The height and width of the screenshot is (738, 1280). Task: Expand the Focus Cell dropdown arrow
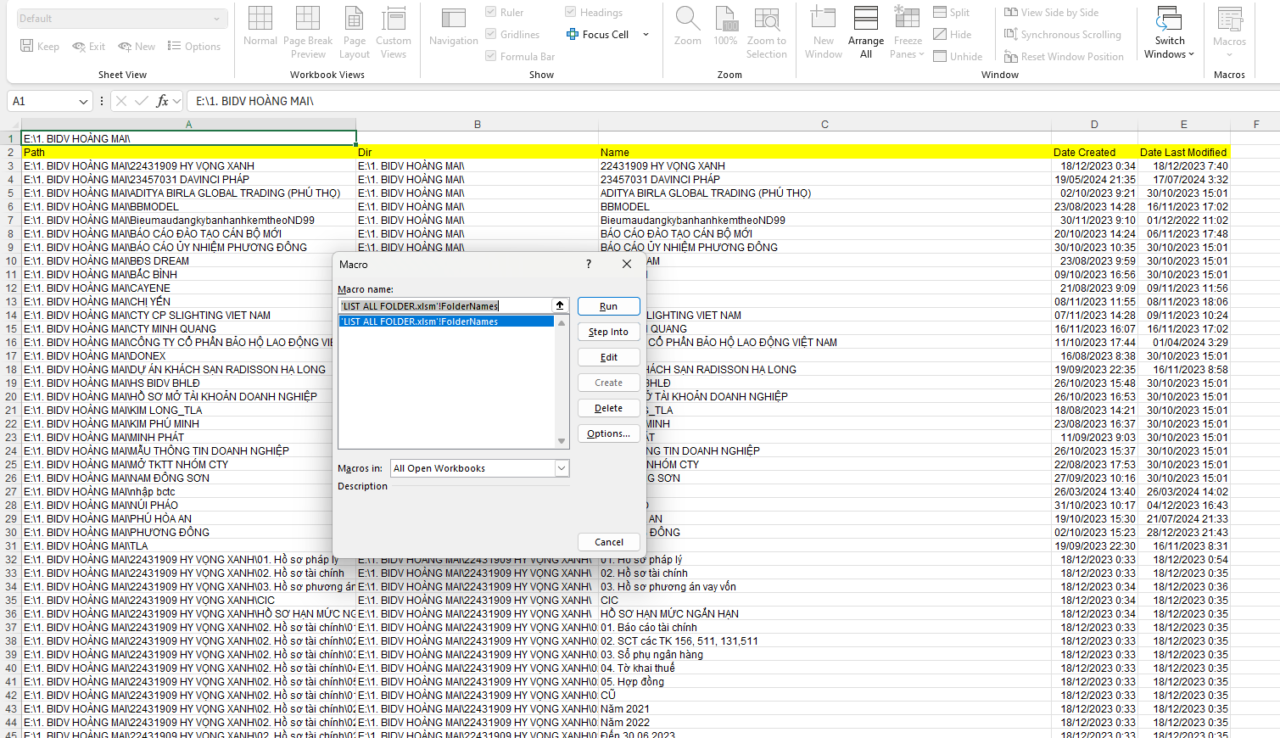[646, 35]
